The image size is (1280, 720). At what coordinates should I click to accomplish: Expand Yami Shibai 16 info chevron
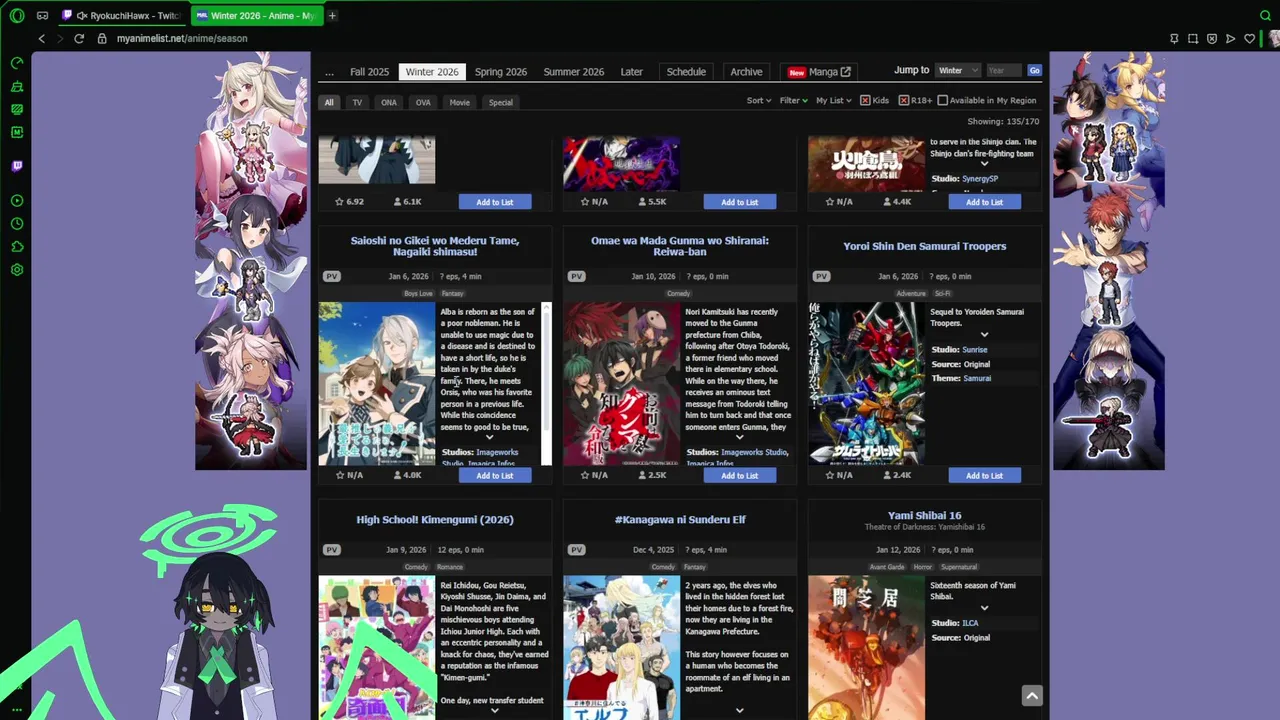pos(984,608)
